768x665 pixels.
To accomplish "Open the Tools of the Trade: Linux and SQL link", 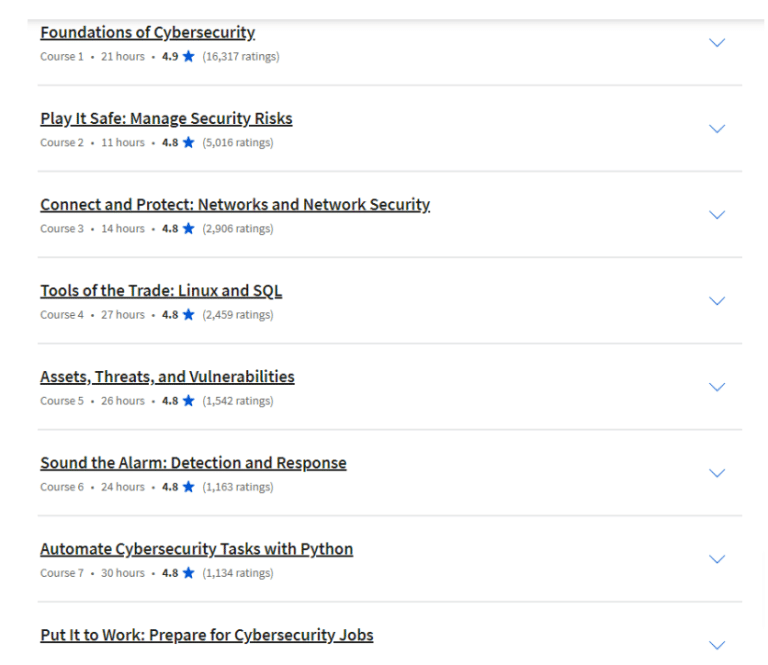I will pos(161,291).
